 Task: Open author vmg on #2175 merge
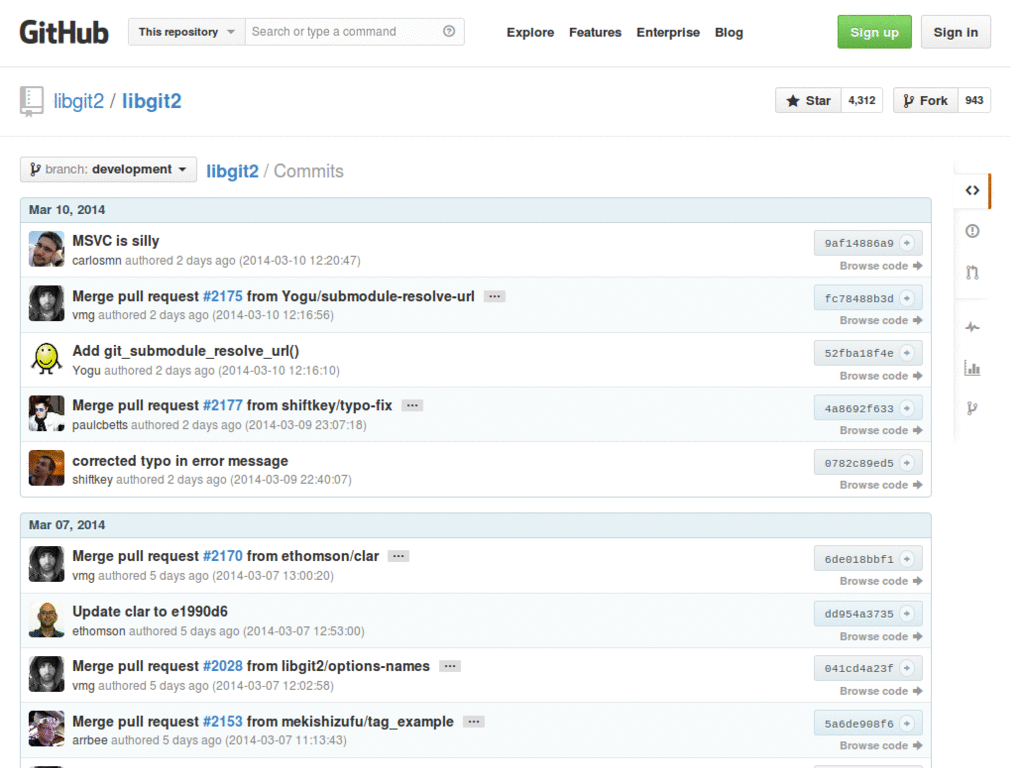(x=84, y=315)
